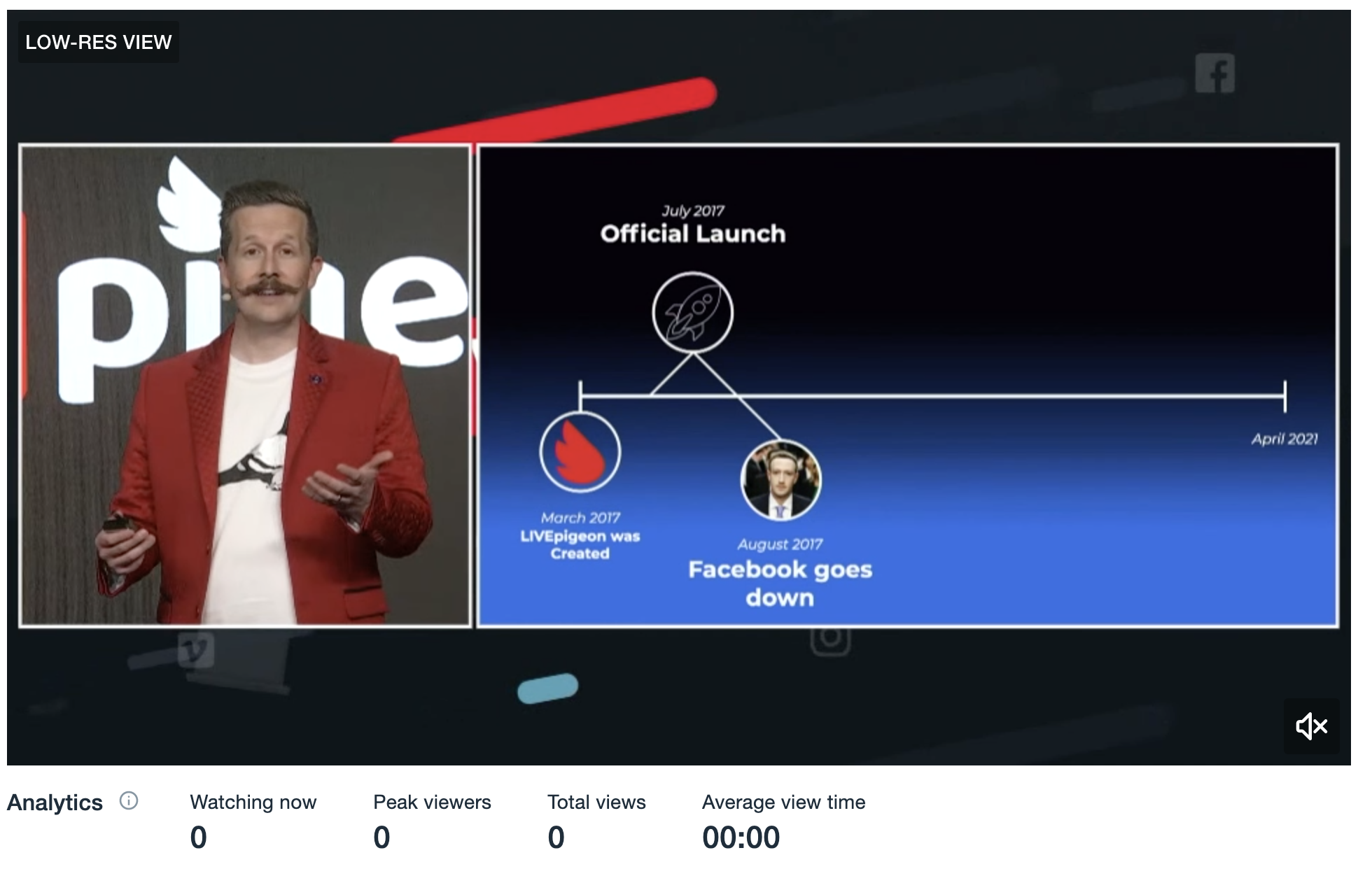This screenshot has width=1372, height=890.
Task: Unmute the video with the speaker icon
Action: pos(1311,726)
